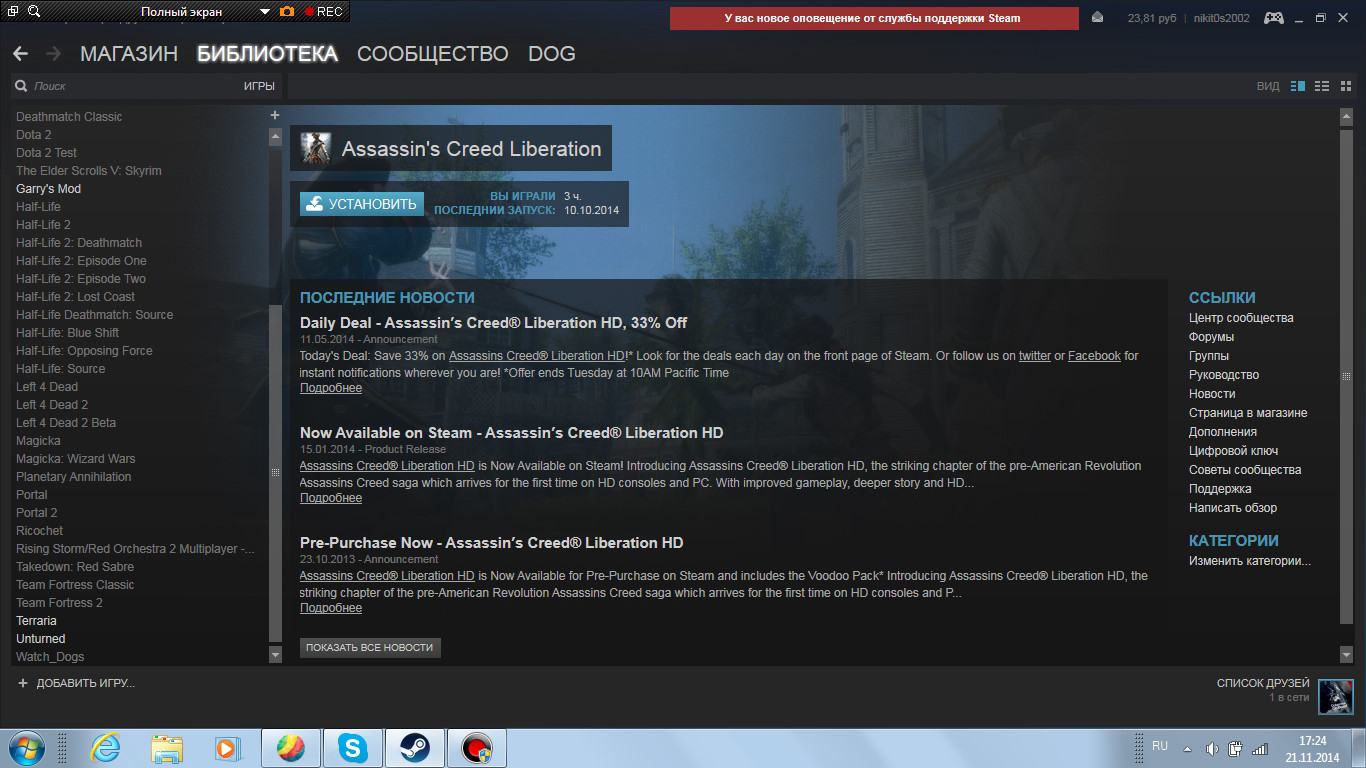Open friends list avatar icon

click(1335, 697)
